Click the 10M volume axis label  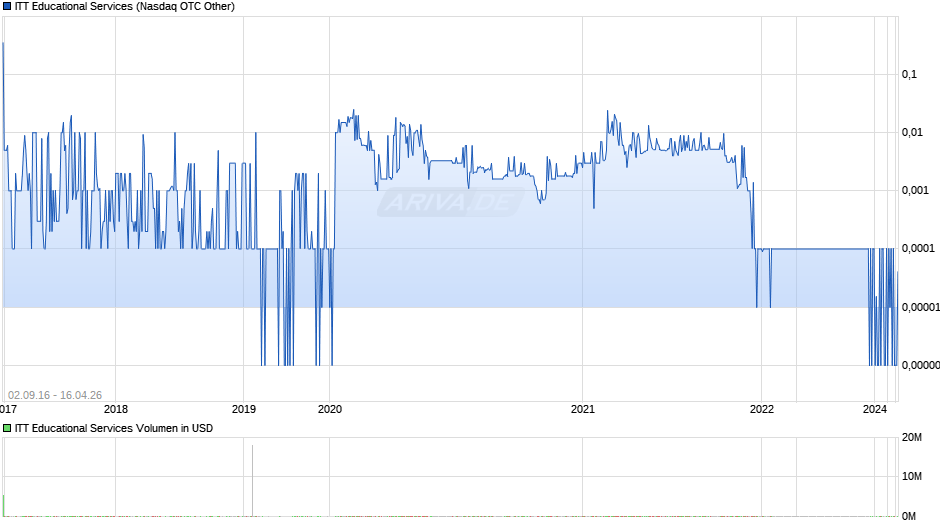[x=912, y=476]
